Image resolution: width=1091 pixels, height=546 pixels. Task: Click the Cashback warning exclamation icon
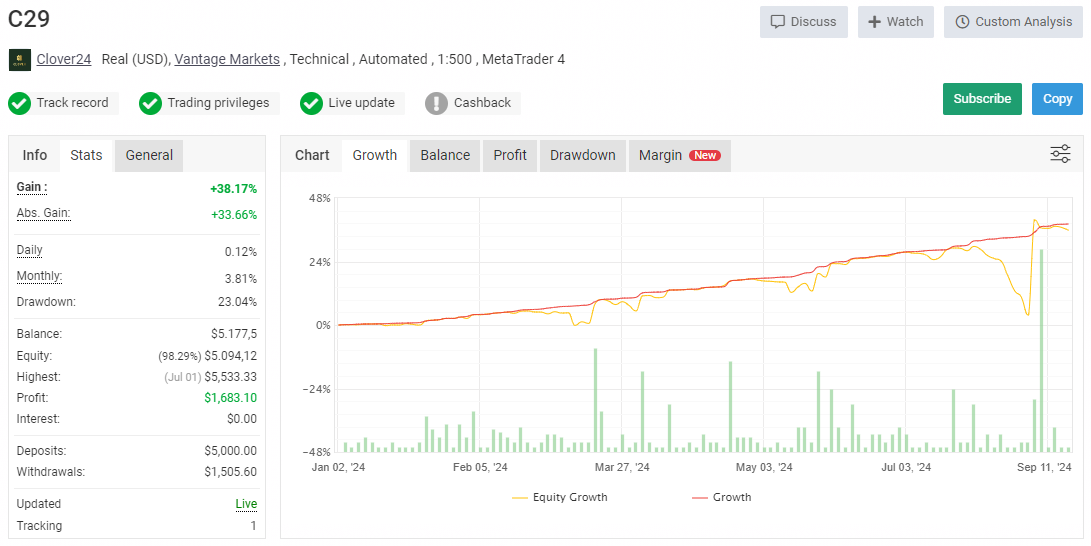click(x=436, y=103)
